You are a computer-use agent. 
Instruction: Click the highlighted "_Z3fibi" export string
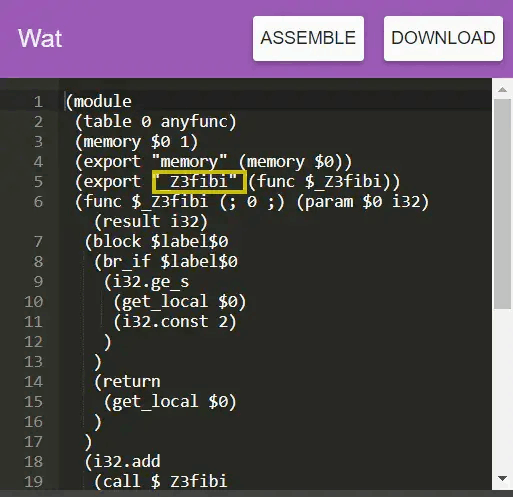coord(199,182)
